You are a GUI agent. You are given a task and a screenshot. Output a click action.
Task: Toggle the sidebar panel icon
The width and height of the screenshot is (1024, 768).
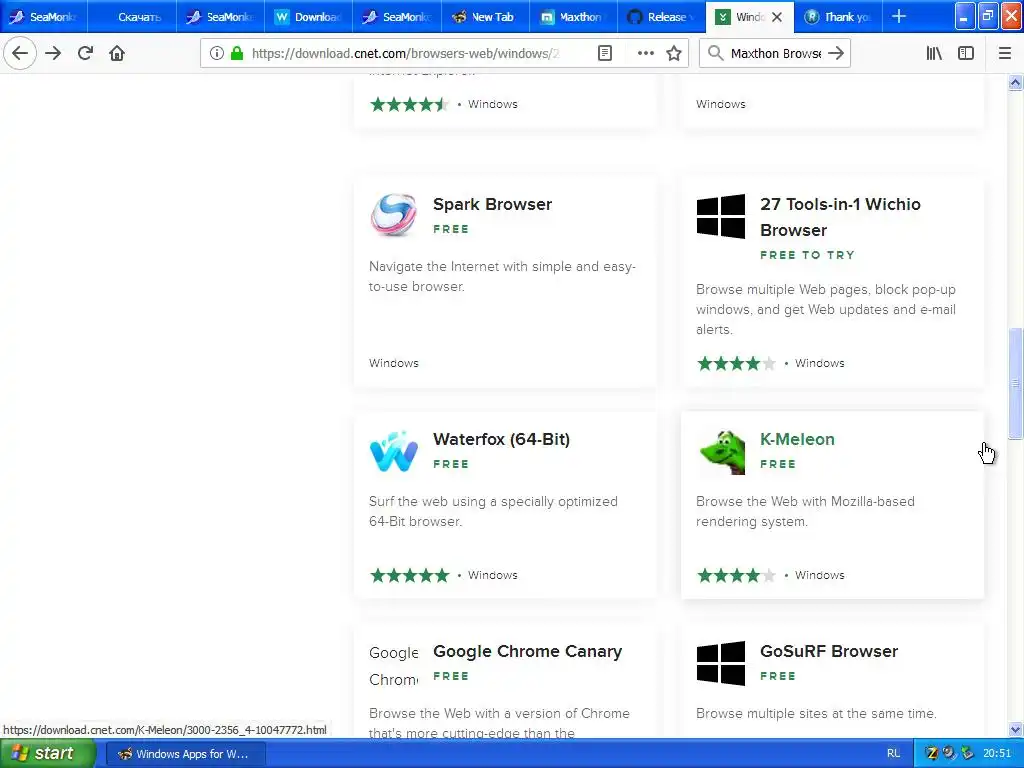pos(966,53)
